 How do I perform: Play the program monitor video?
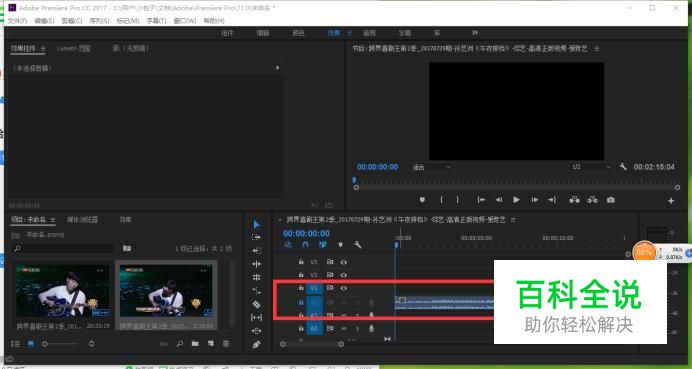[x=516, y=200]
